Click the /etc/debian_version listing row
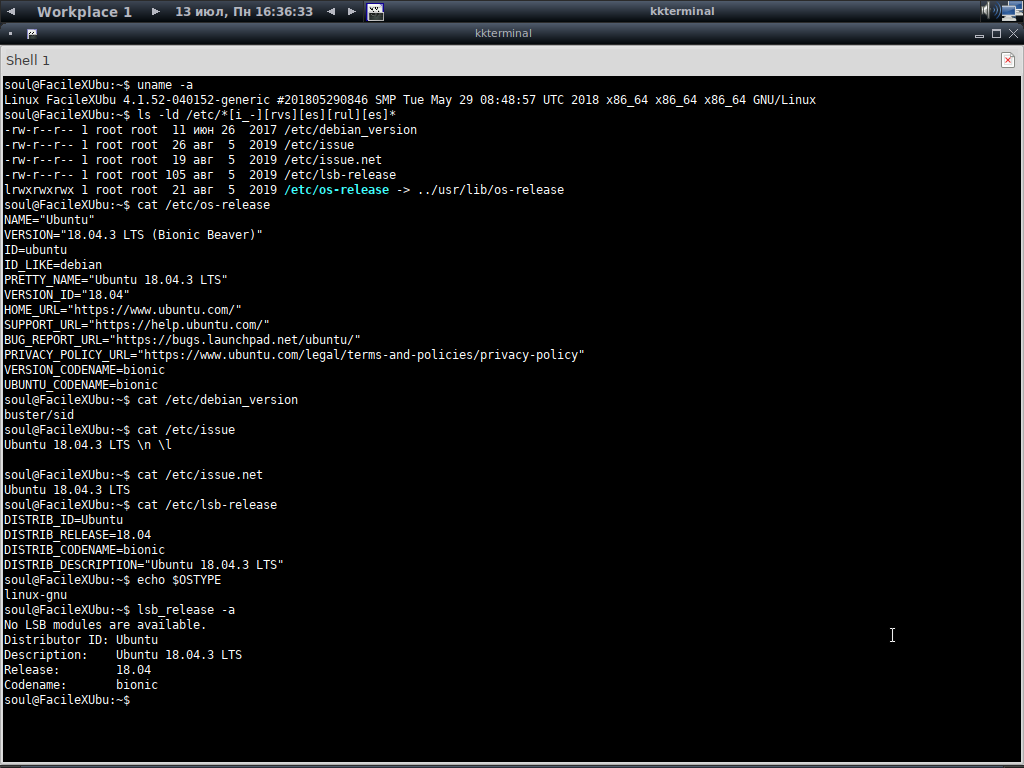This screenshot has height=768, width=1024. (x=210, y=130)
